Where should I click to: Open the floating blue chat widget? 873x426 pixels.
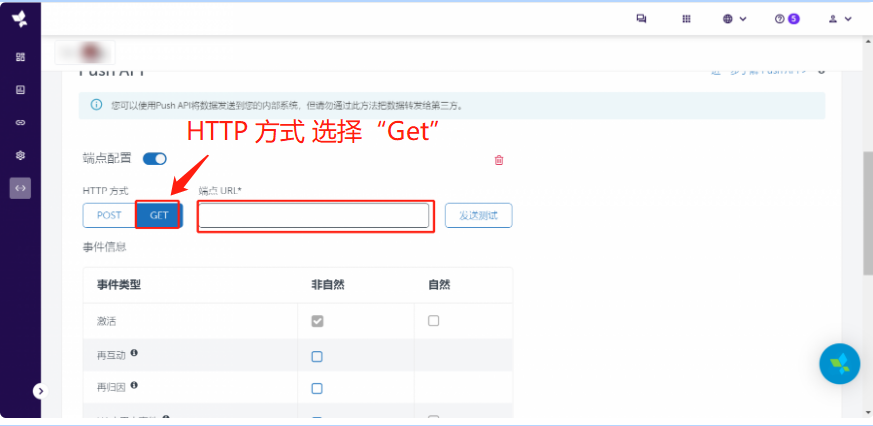coord(840,363)
